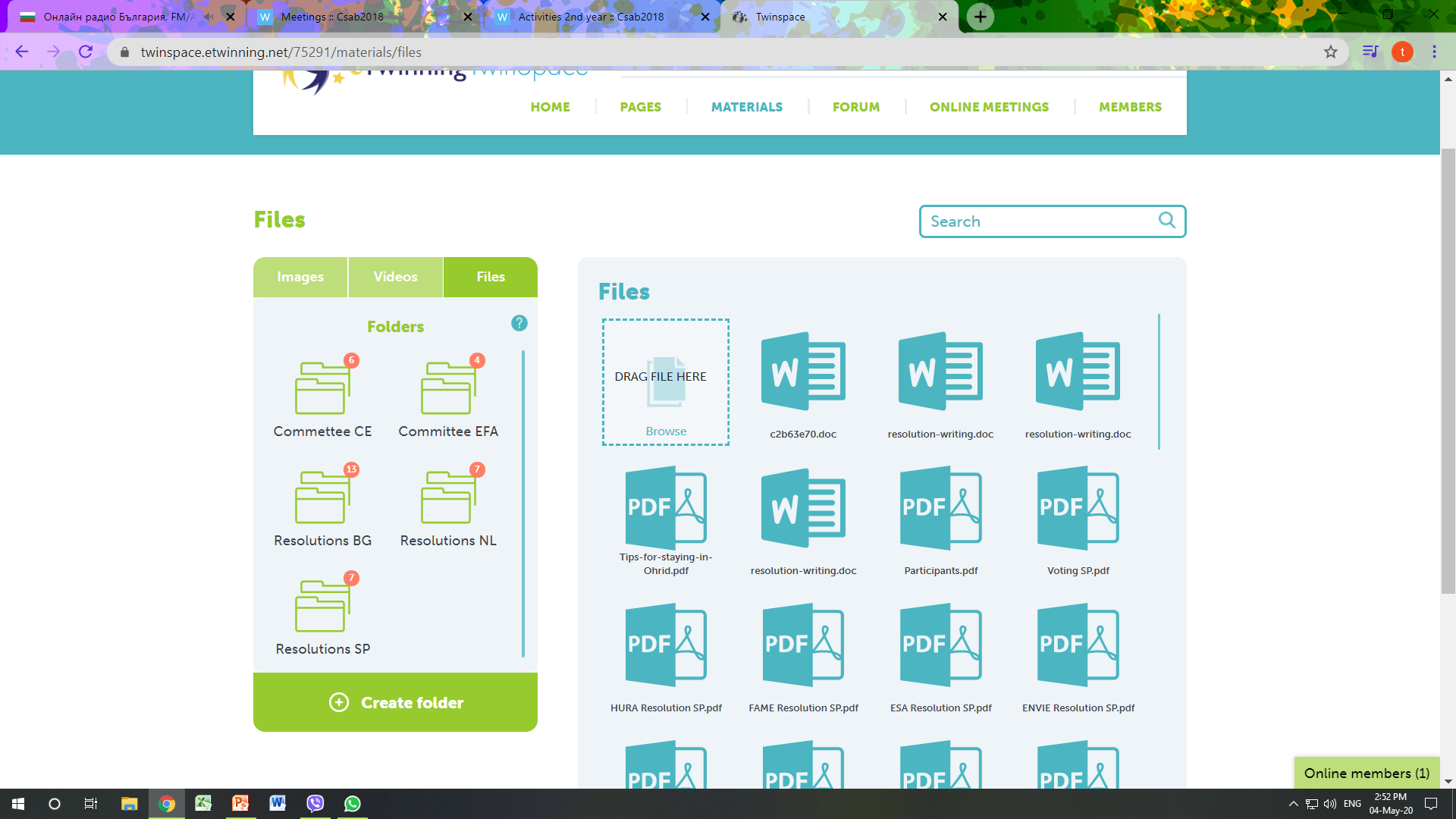Show hidden system tray icons
The image size is (1456, 819).
pos(1293,804)
